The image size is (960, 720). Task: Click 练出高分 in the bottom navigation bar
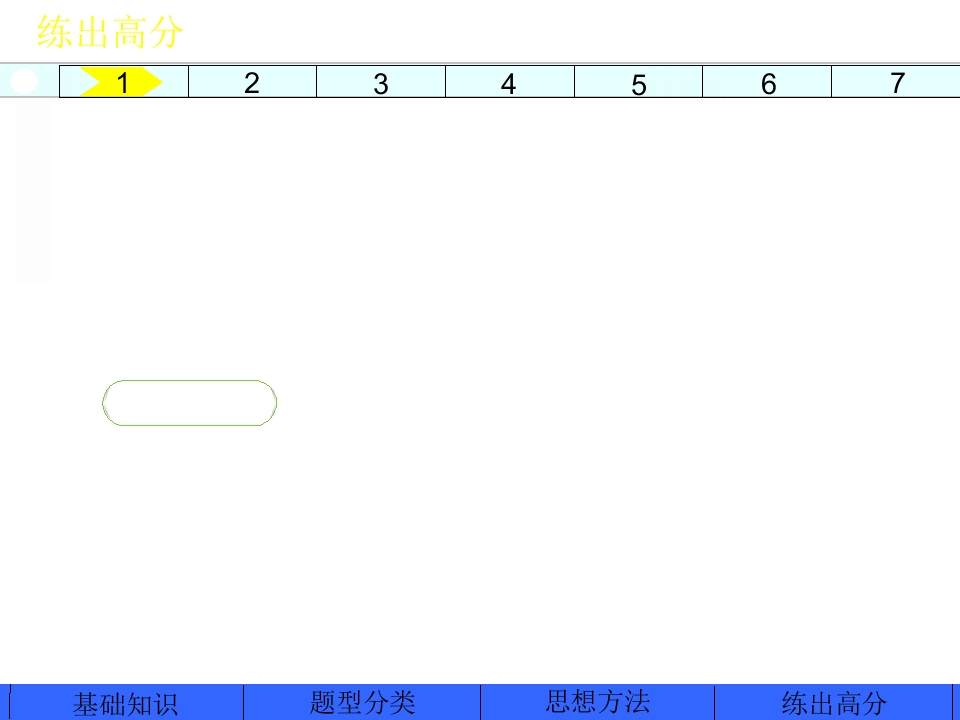pyautogui.click(x=834, y=702)
